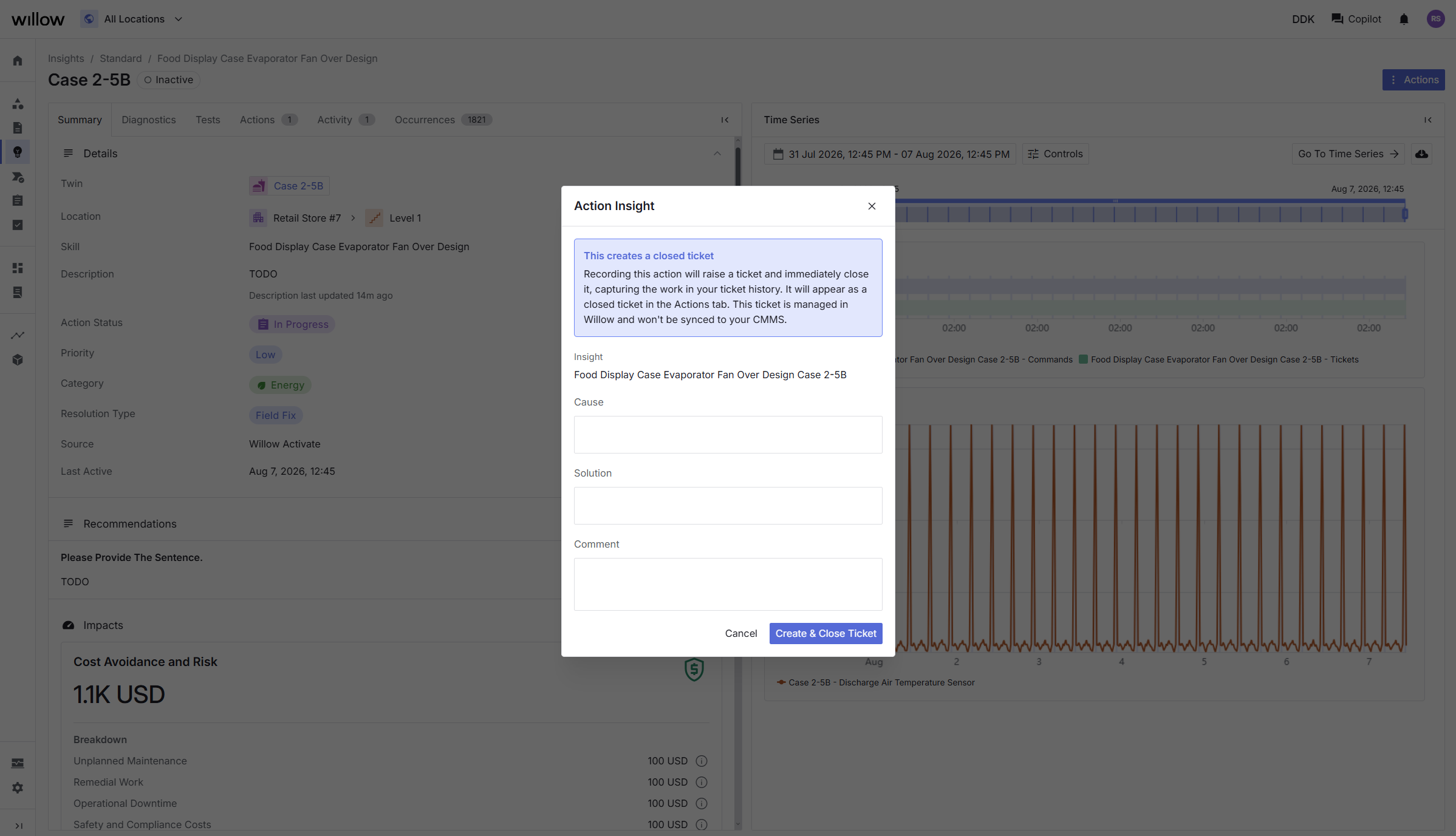Click the summary panel vertical scrollbar
Viewport: 1456px width, 836px height.
click(738, 166)
